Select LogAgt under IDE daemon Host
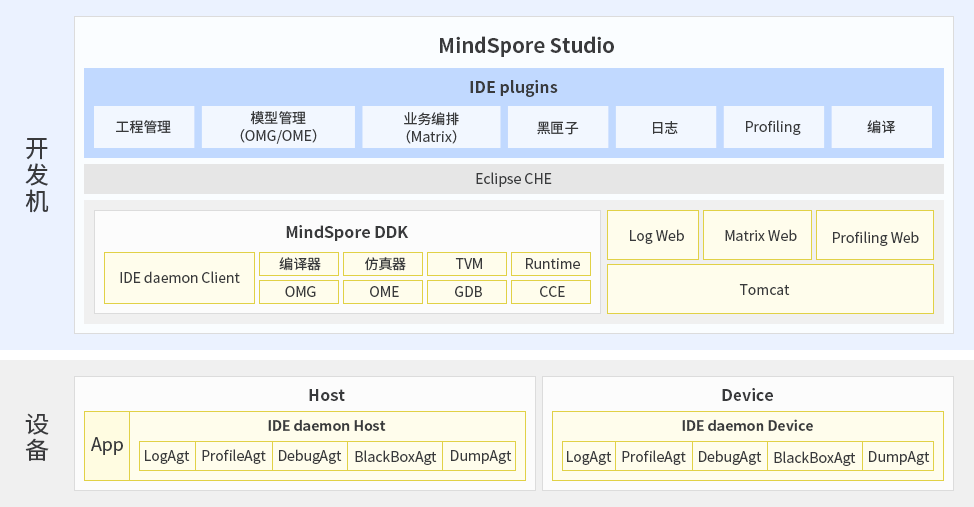This screenshot has height=507, width=974. pos(167,456)
